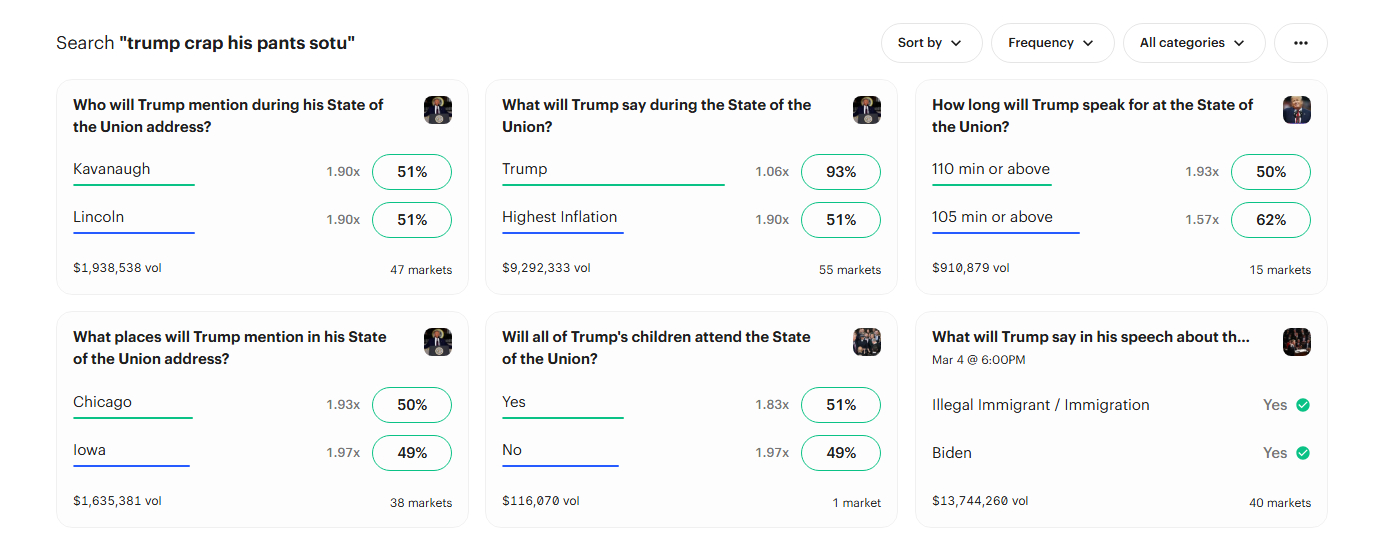This screenshot has height=538, width=1389.
Task: Click the 'Trump's children attend' market image
Action: point(867,342)
